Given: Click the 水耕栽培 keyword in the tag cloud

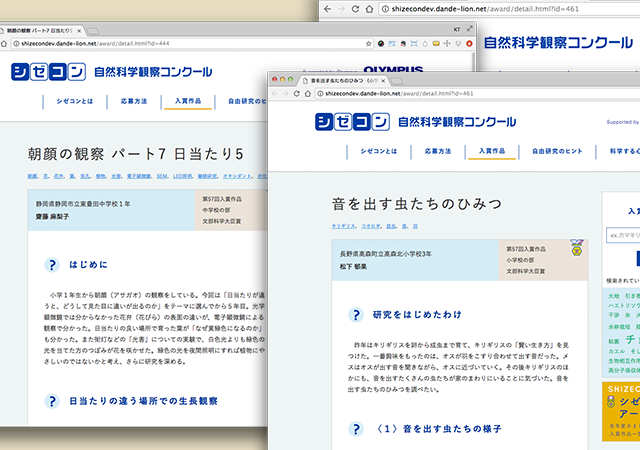Looking at the screenshot, I should [x=619, y=327].
